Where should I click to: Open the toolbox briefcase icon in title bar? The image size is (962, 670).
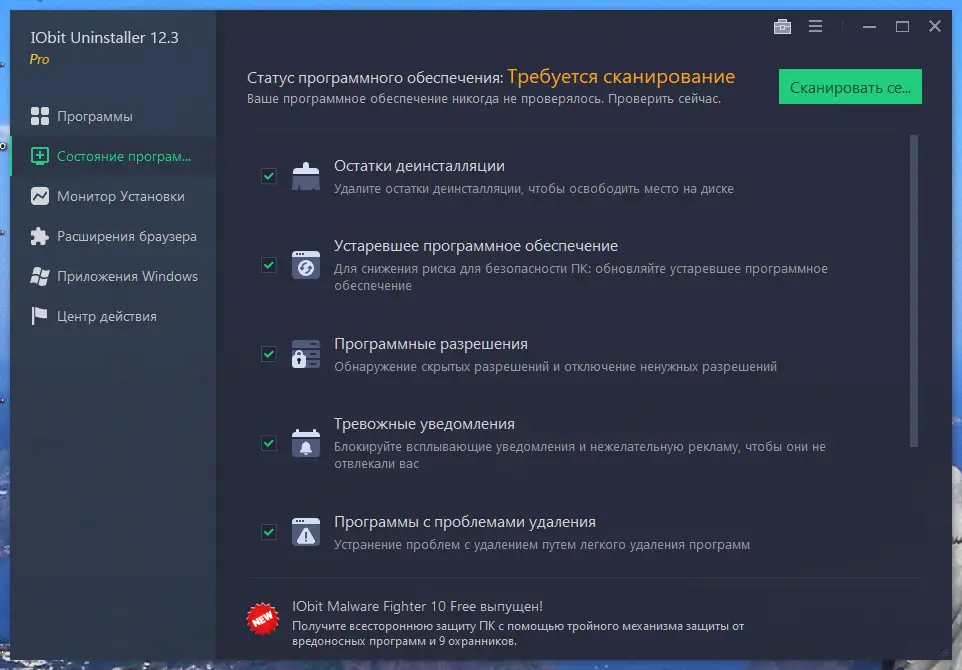point(782,26)
